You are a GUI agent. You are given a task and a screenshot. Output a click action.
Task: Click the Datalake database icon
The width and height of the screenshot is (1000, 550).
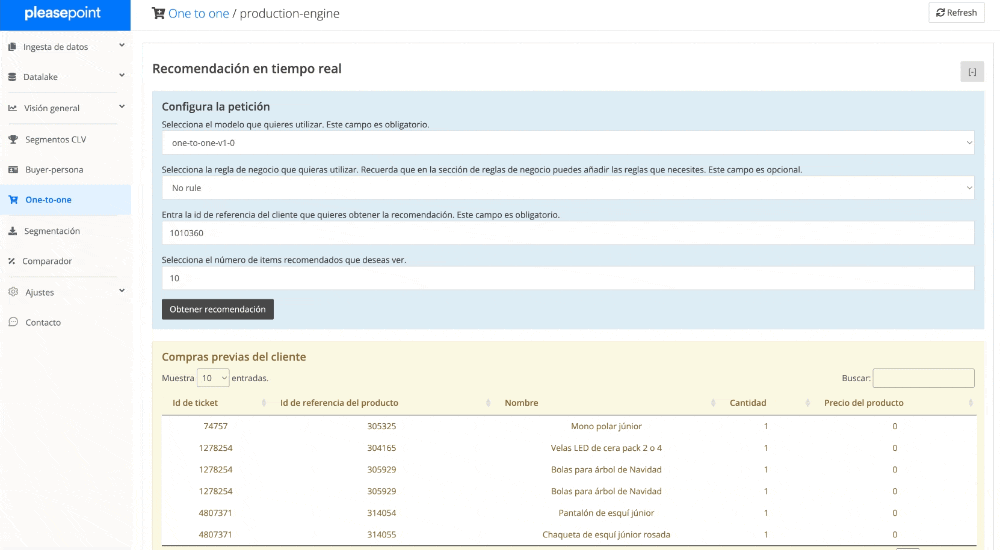[x=12, y=77]
